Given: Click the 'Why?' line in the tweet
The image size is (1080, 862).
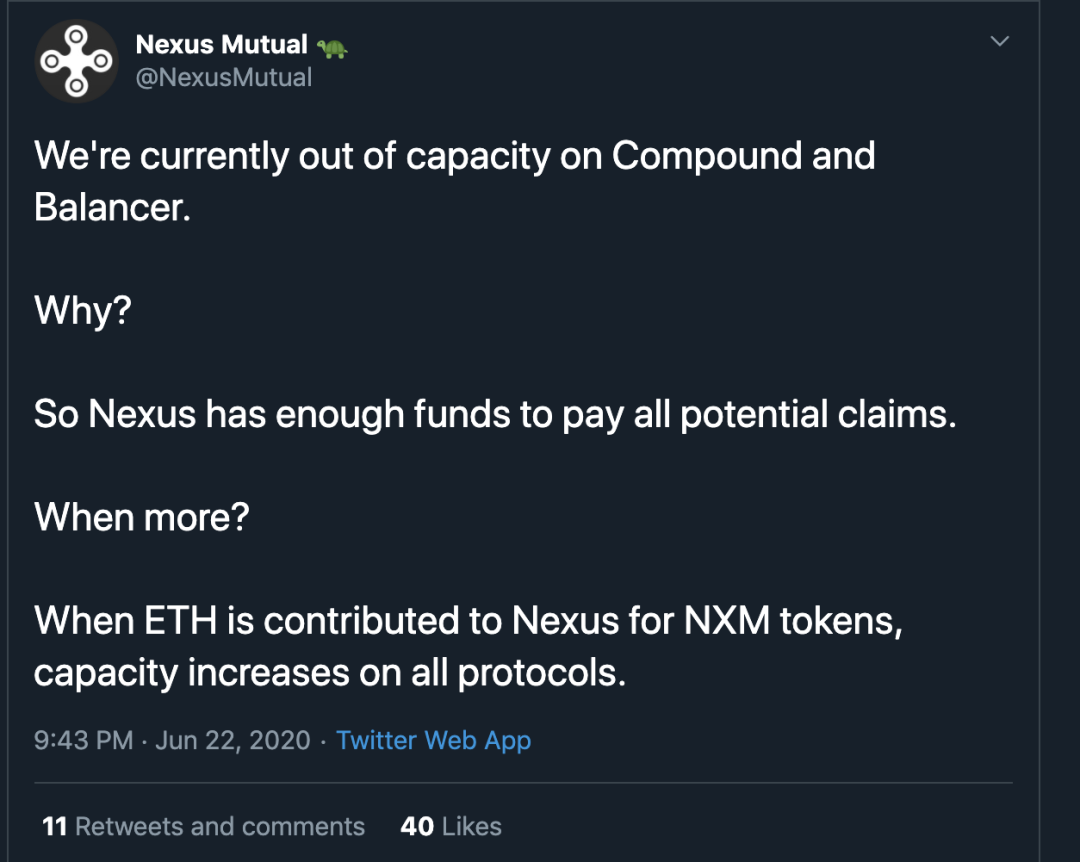Looking at the screenshot, I should (83, 311).
